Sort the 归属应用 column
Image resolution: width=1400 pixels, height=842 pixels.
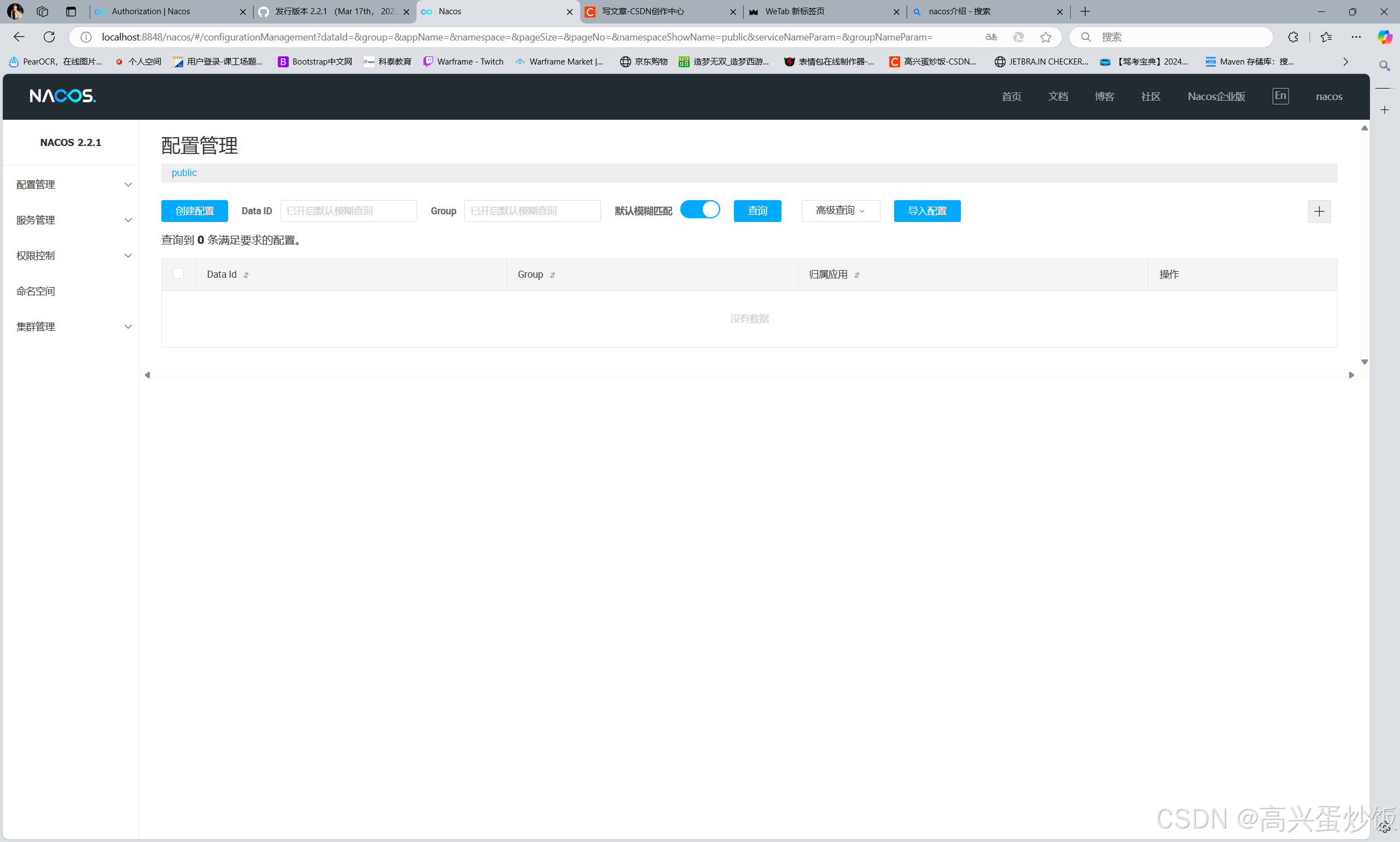coord(857,275)
